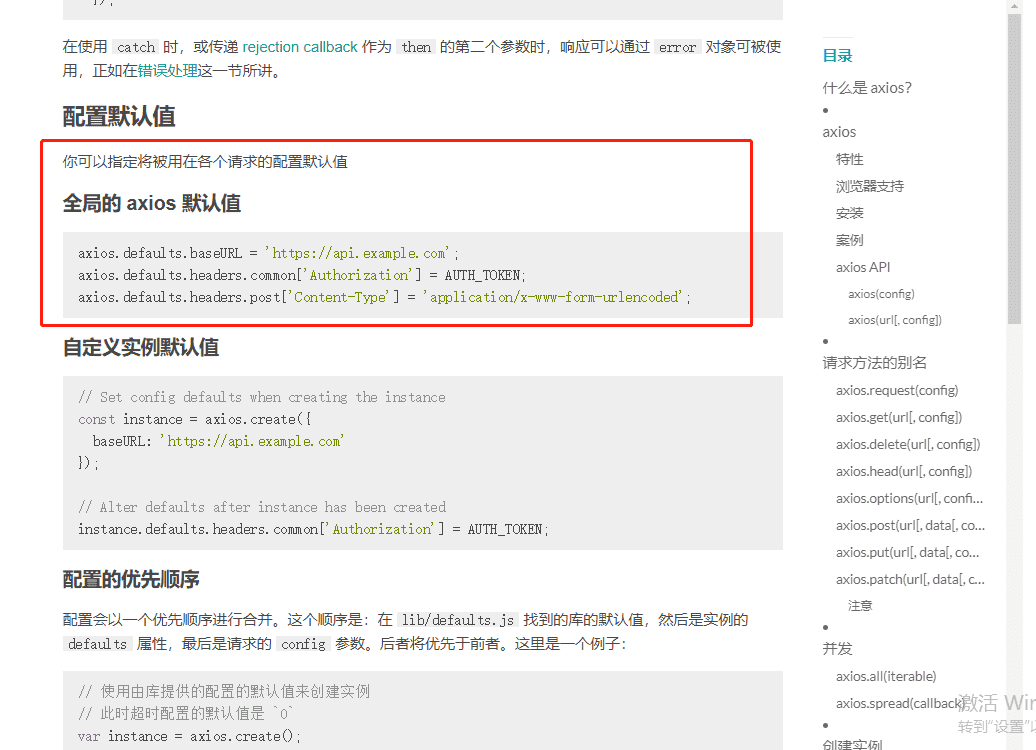The height and width of the screenshot is (750, 1036).
Task: Select axios.spread(callback) in sidebar
Action: (900, 704)
